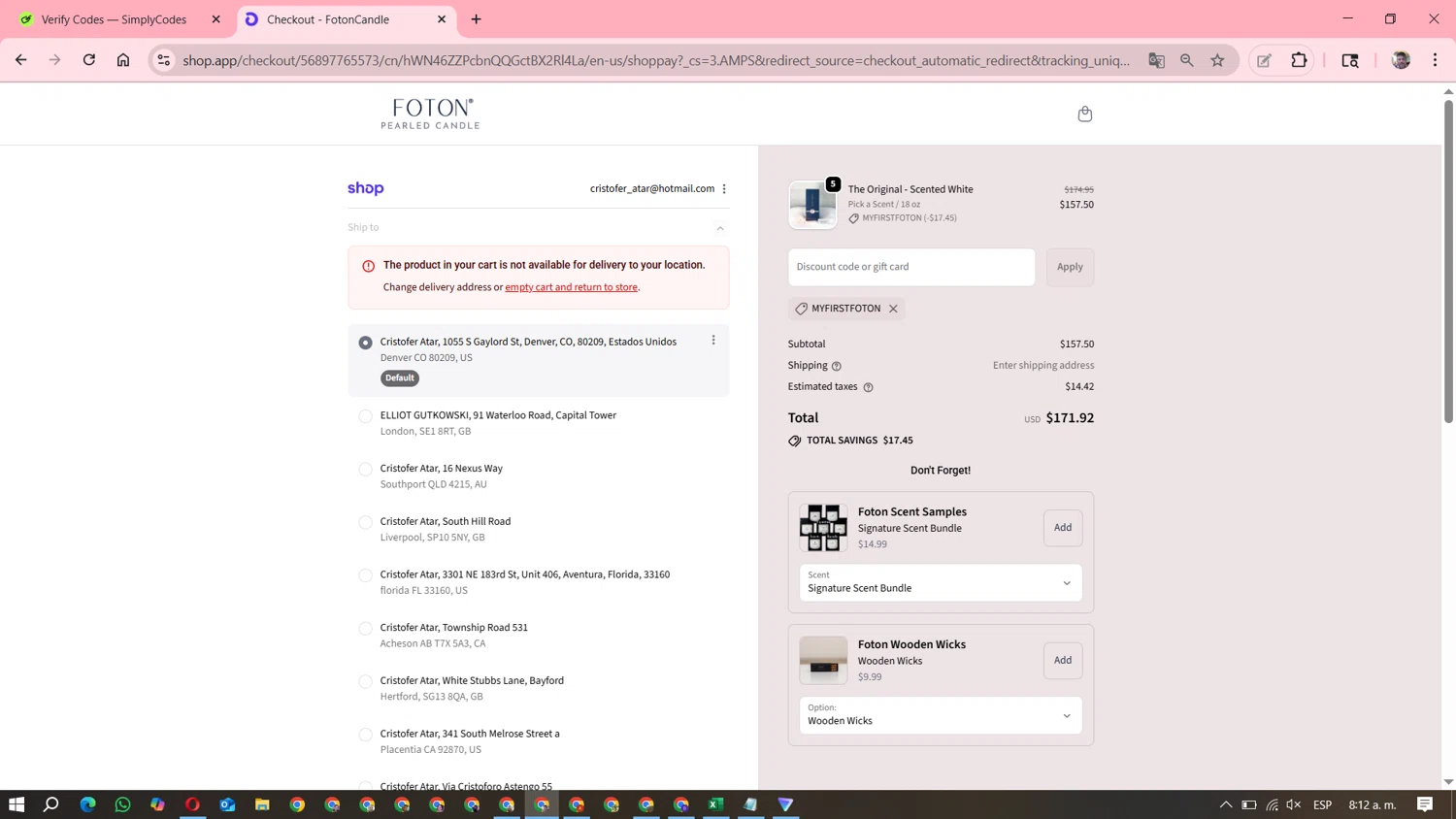Open the pencil edit icon in toolbar
This screenshot has height=819, width=1456.
coord(1264,60)
